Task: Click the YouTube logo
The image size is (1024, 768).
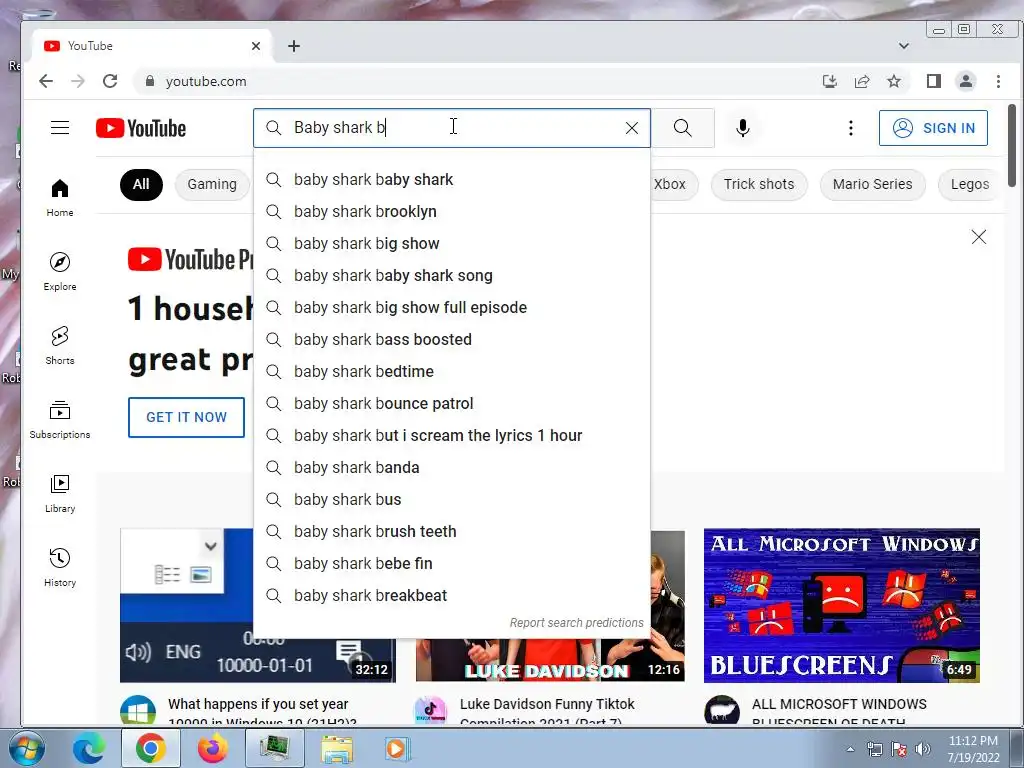Action: pyautogui.click(x=141, y=128)
